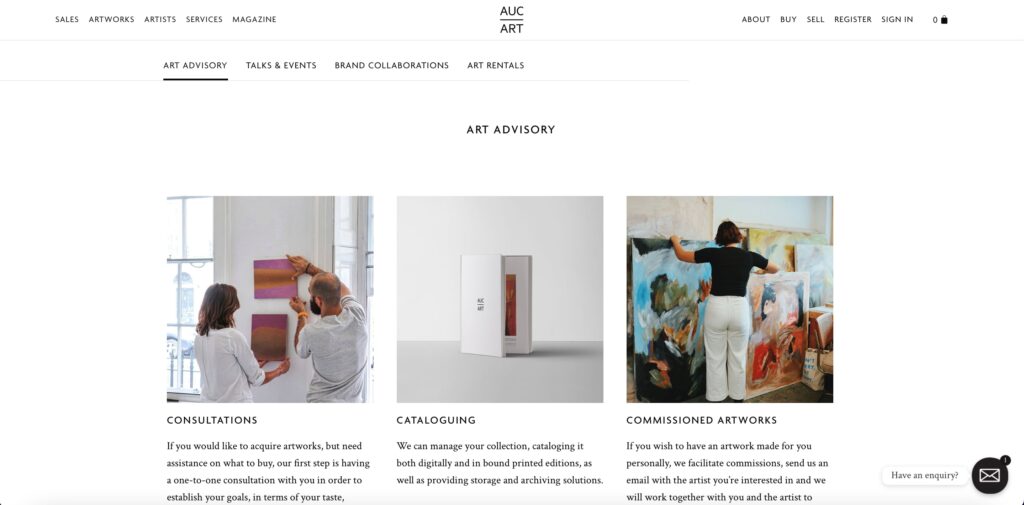Click the Buy link
This screenshot has height=505, width=1024.
(788, 20)
